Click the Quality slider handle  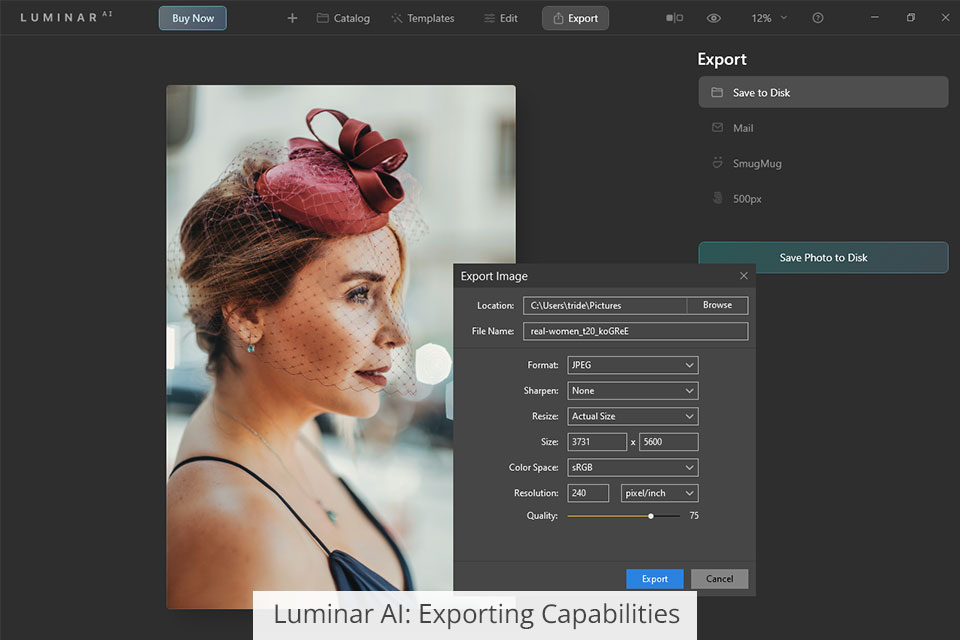(651, 516)
